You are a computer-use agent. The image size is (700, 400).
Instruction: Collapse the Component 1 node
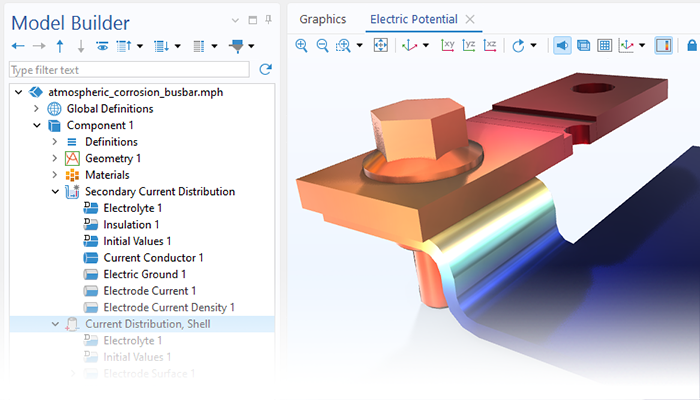[37, 125]
